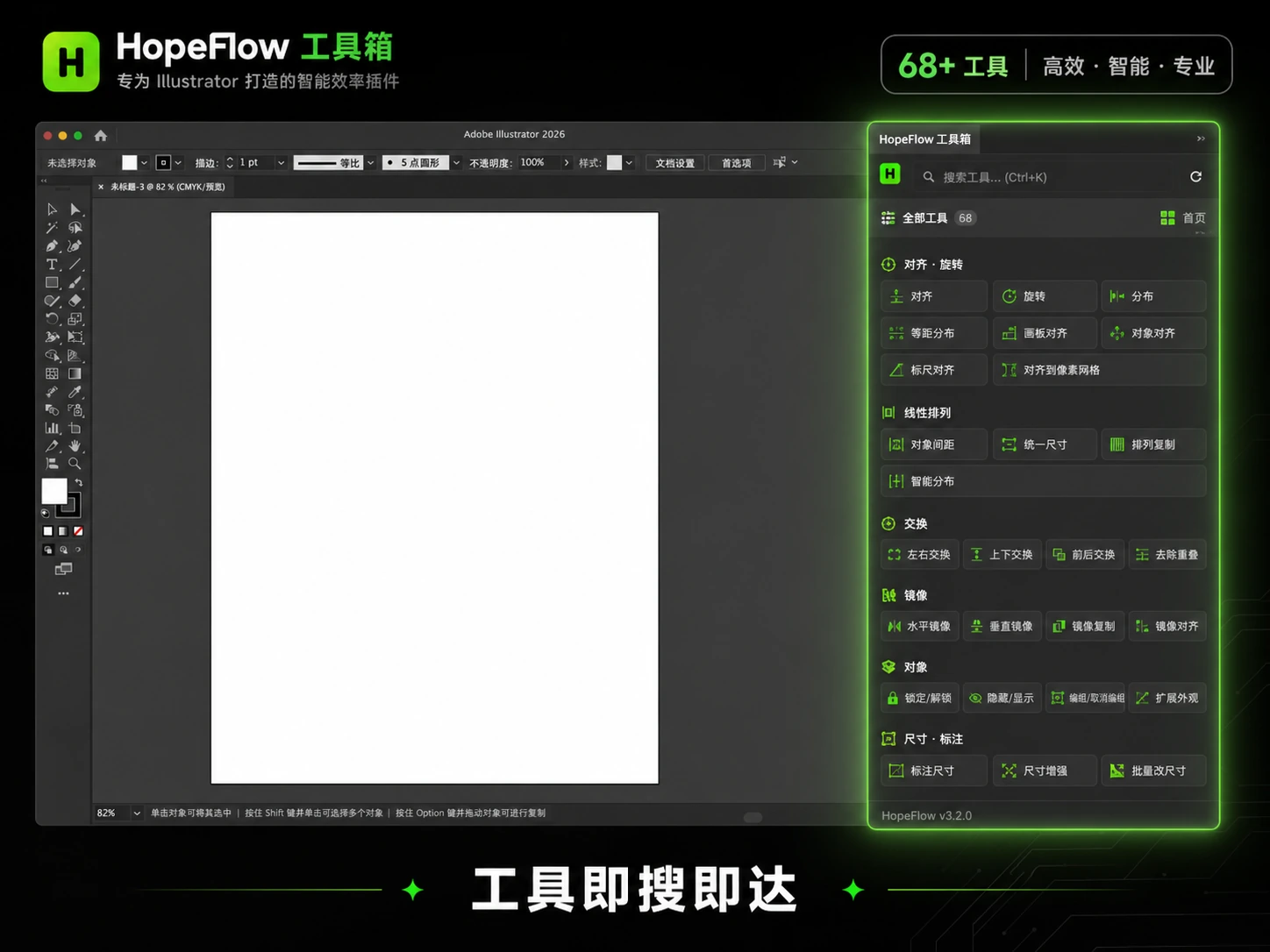Click the Change Screen Mode icon
This screenshot has height=952, width=1270.
point(63,570)
